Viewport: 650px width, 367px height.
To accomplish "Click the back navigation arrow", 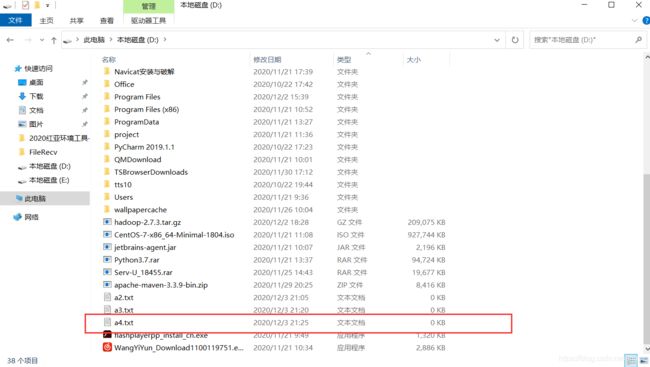I will (10, 40).
